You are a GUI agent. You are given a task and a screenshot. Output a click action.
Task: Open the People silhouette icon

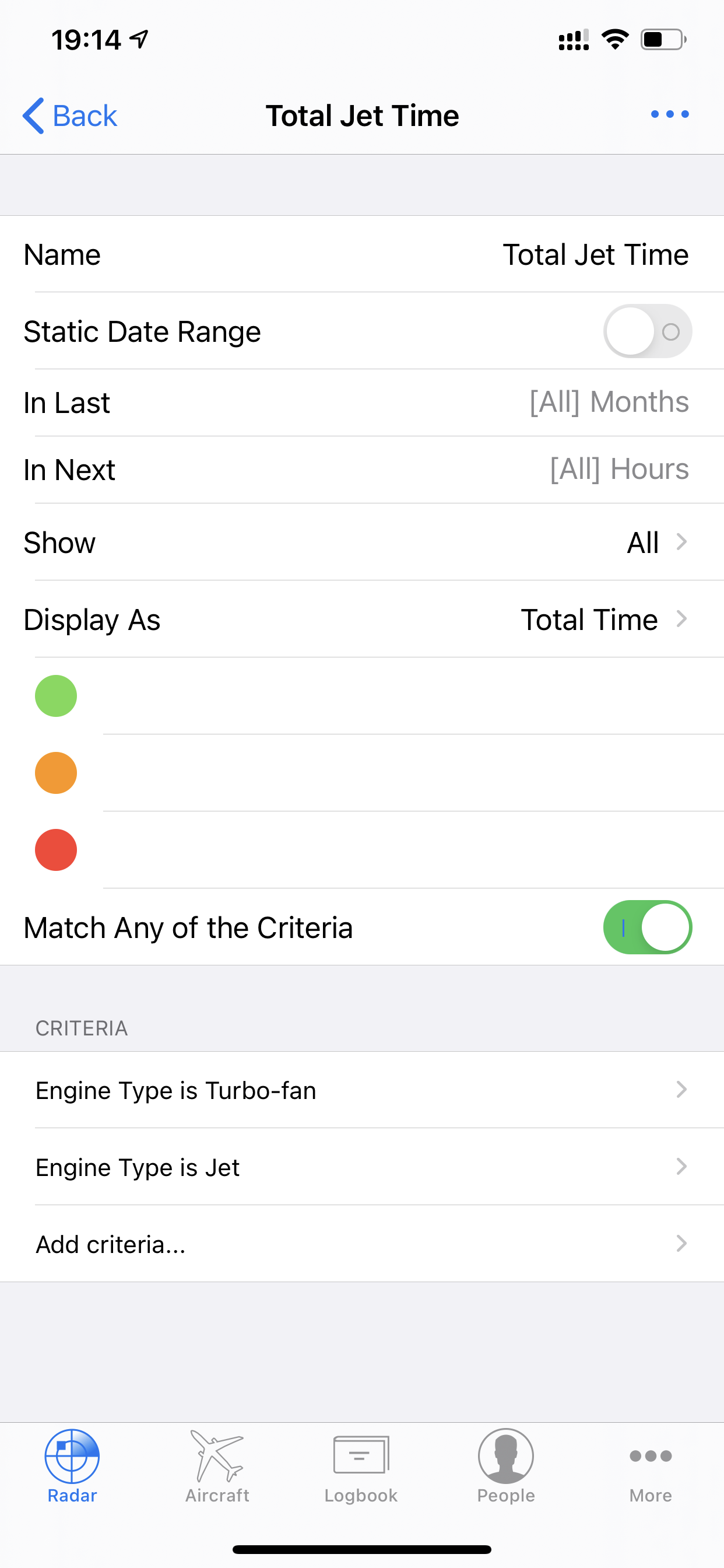[505, 1456]
